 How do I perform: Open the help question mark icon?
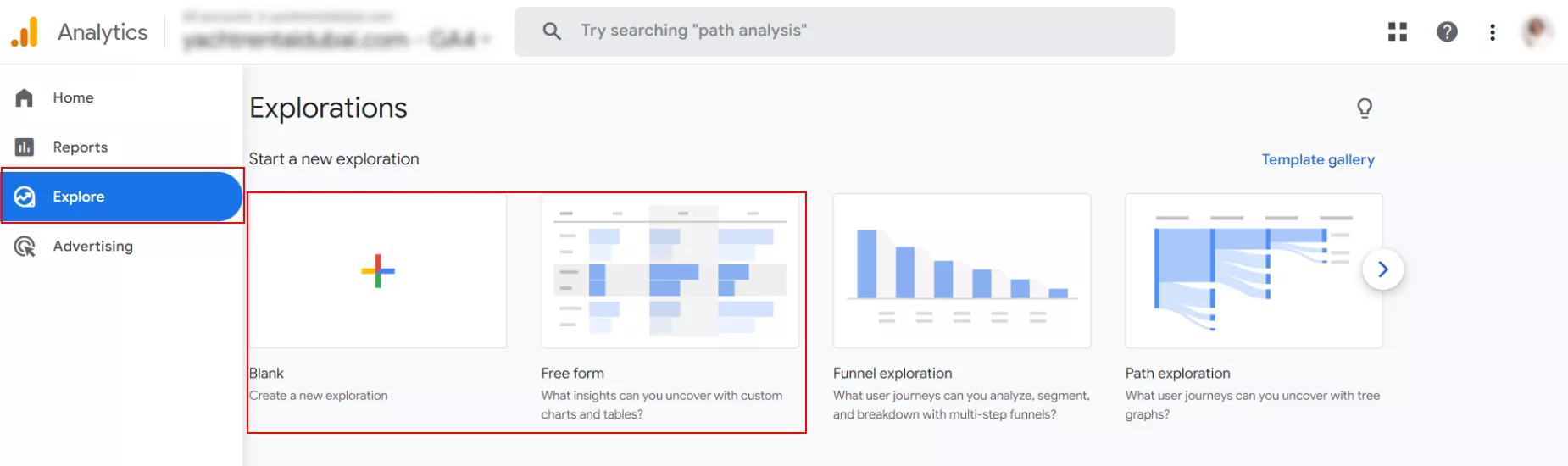(1447, 32)
